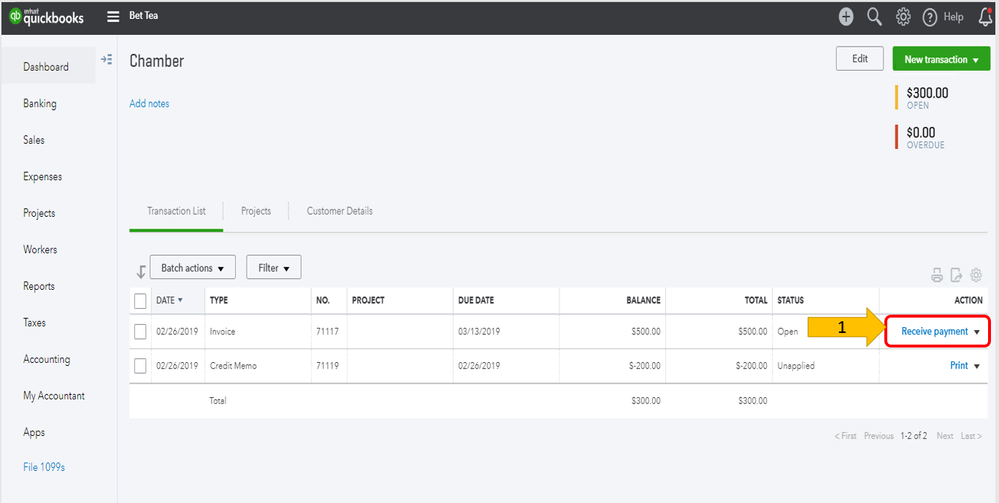Click the Next pagination link
This screenshot has width=999, height=503.
pyautogui.click(x=945, y=436)
